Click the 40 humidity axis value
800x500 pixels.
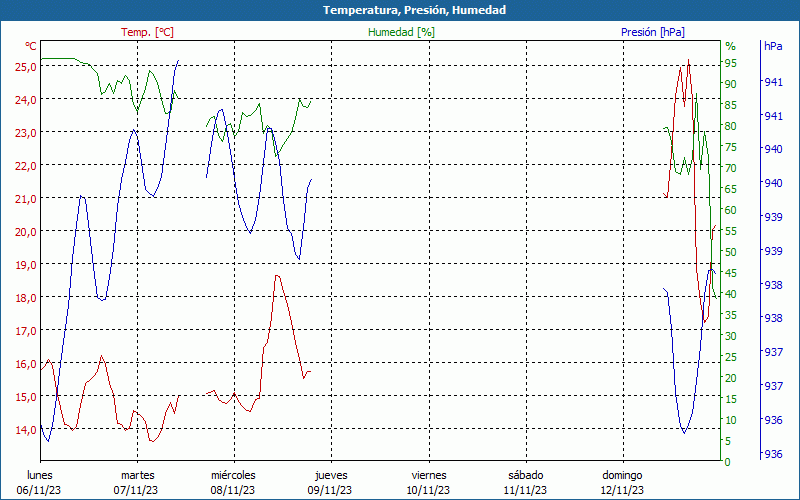731,294
